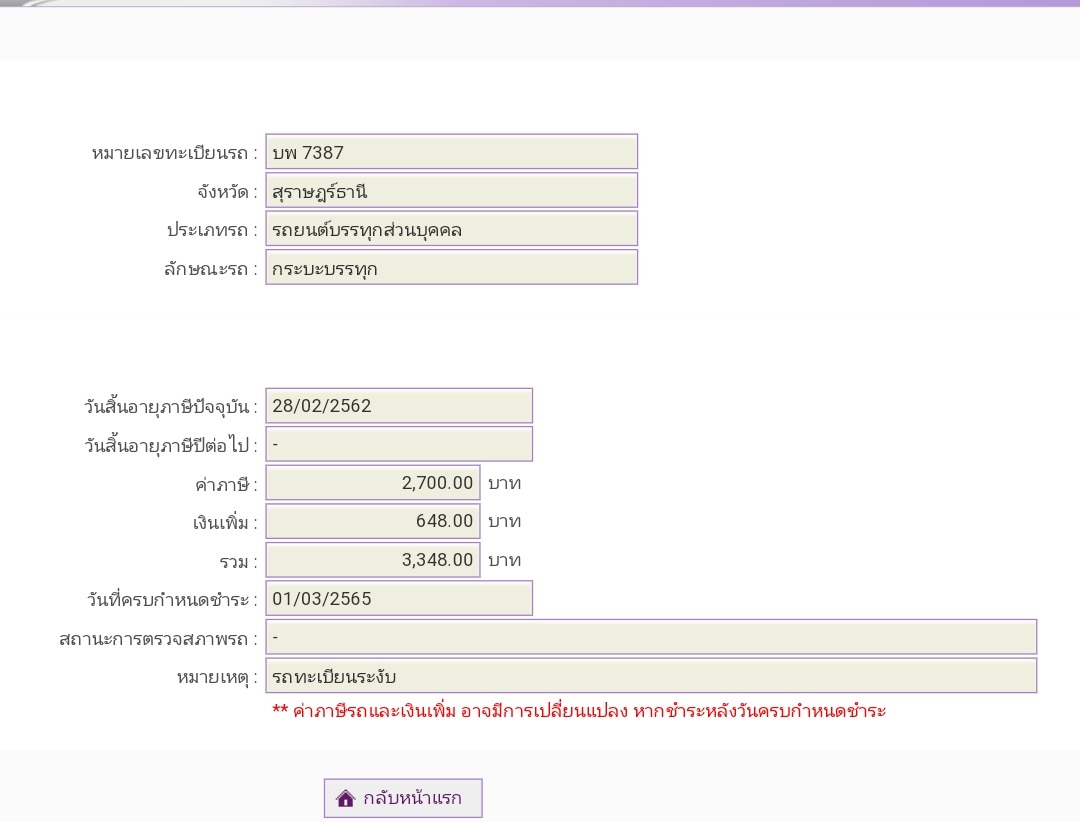The image size is (1080, 822).
Task: Click the ประเภทรถ field รถยนต์บรรทุกส่วนบุคคล
Action: (x=452, y=229)
